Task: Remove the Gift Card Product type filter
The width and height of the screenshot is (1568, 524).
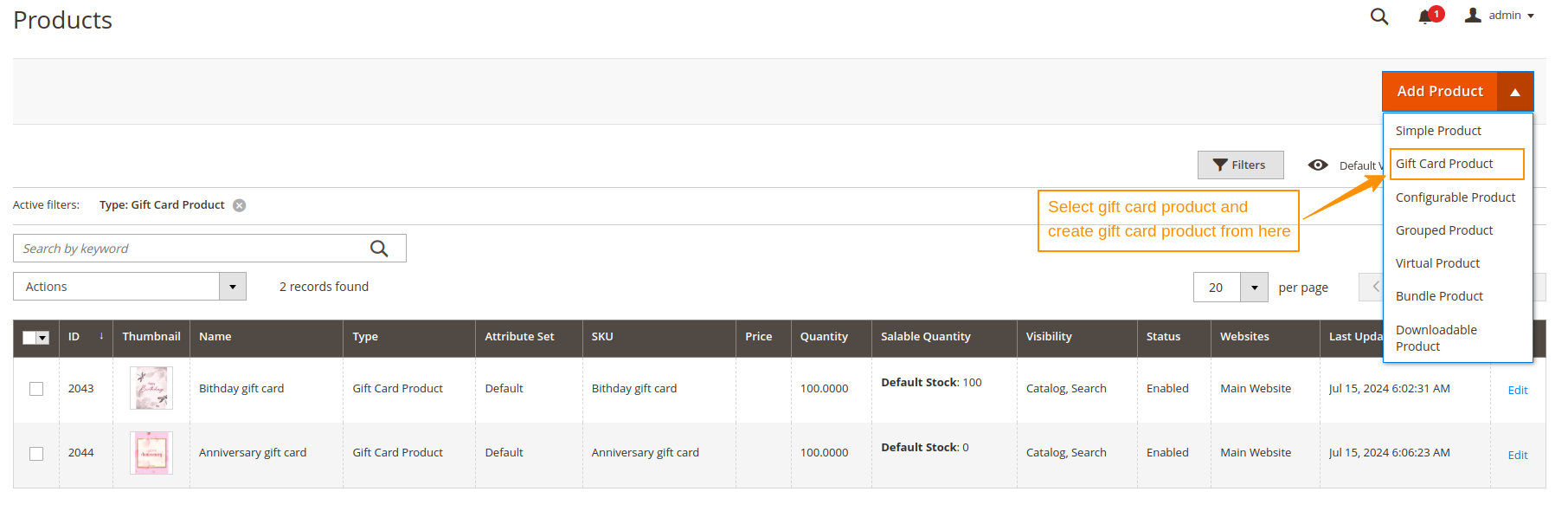Action: [240, 205]
